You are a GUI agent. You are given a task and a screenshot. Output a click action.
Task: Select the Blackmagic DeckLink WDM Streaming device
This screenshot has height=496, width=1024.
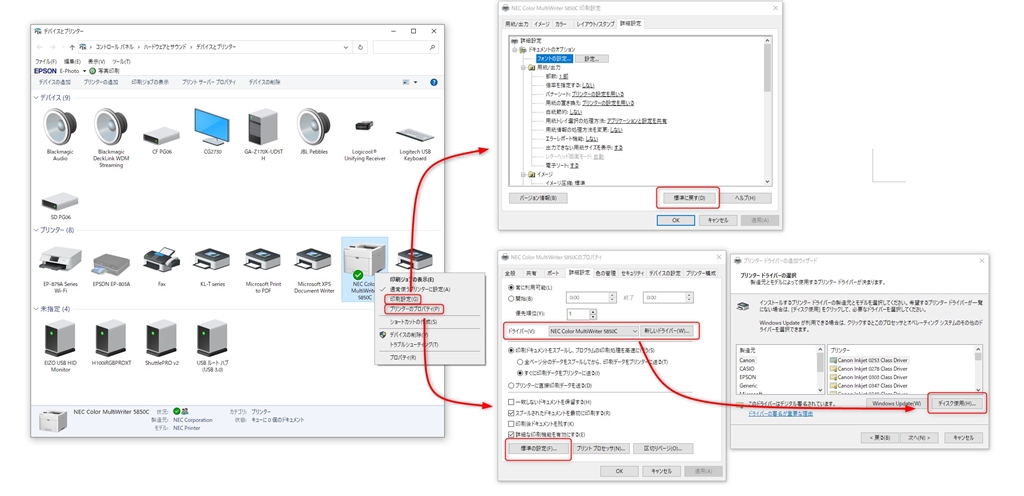coord(110,127)
